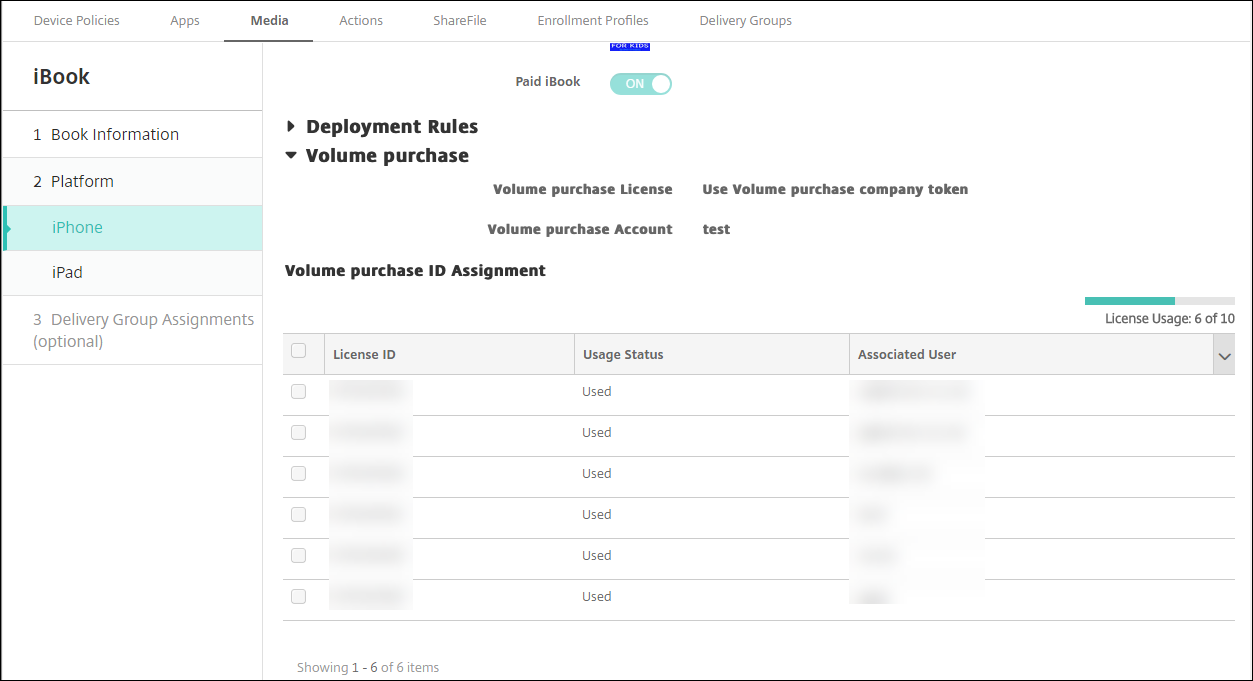The height and width of the screenshot is (681, 1253).
Task: Sort by the Usage Status column header
Action: (x=623, y=355)
